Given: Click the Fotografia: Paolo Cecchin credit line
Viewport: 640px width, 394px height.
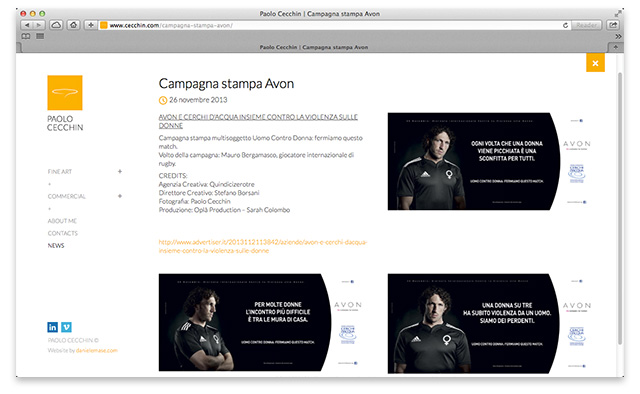Looking at the screenshot, I should 194,201.
